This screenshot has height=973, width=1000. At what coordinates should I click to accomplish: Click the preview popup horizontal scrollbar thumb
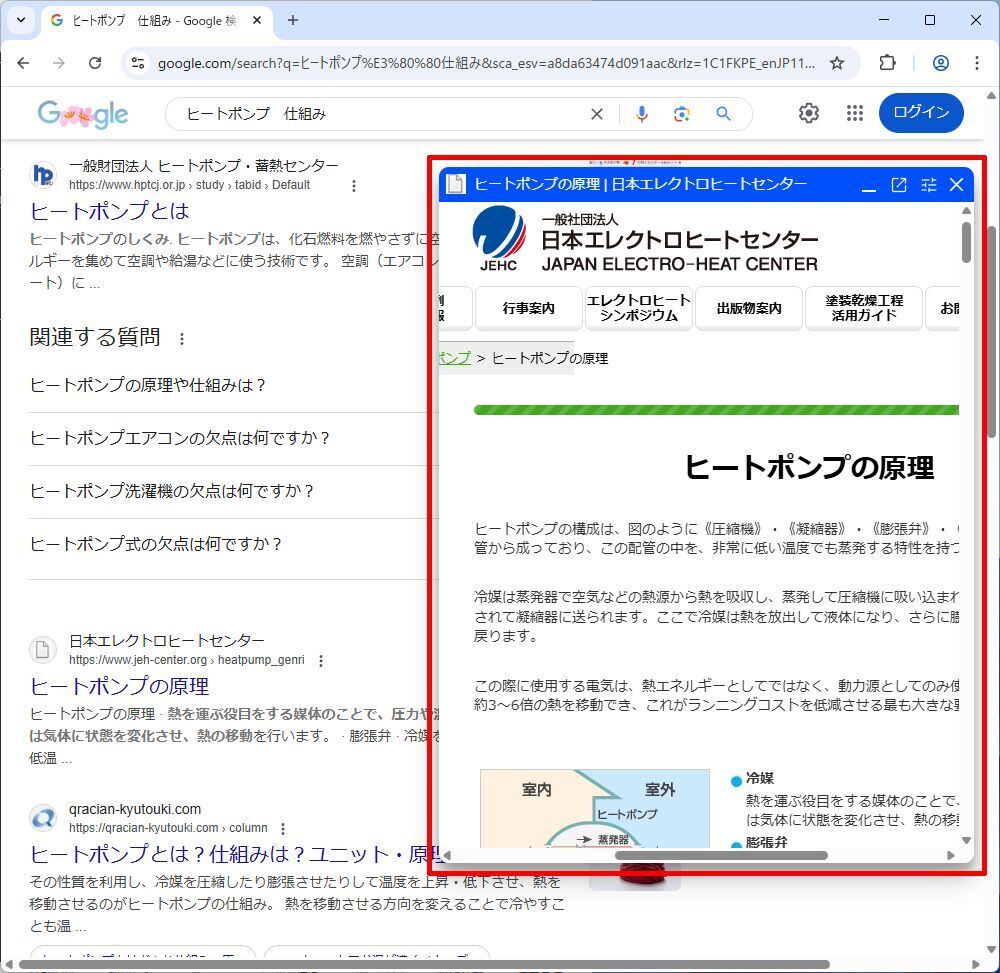pos(721,856)
